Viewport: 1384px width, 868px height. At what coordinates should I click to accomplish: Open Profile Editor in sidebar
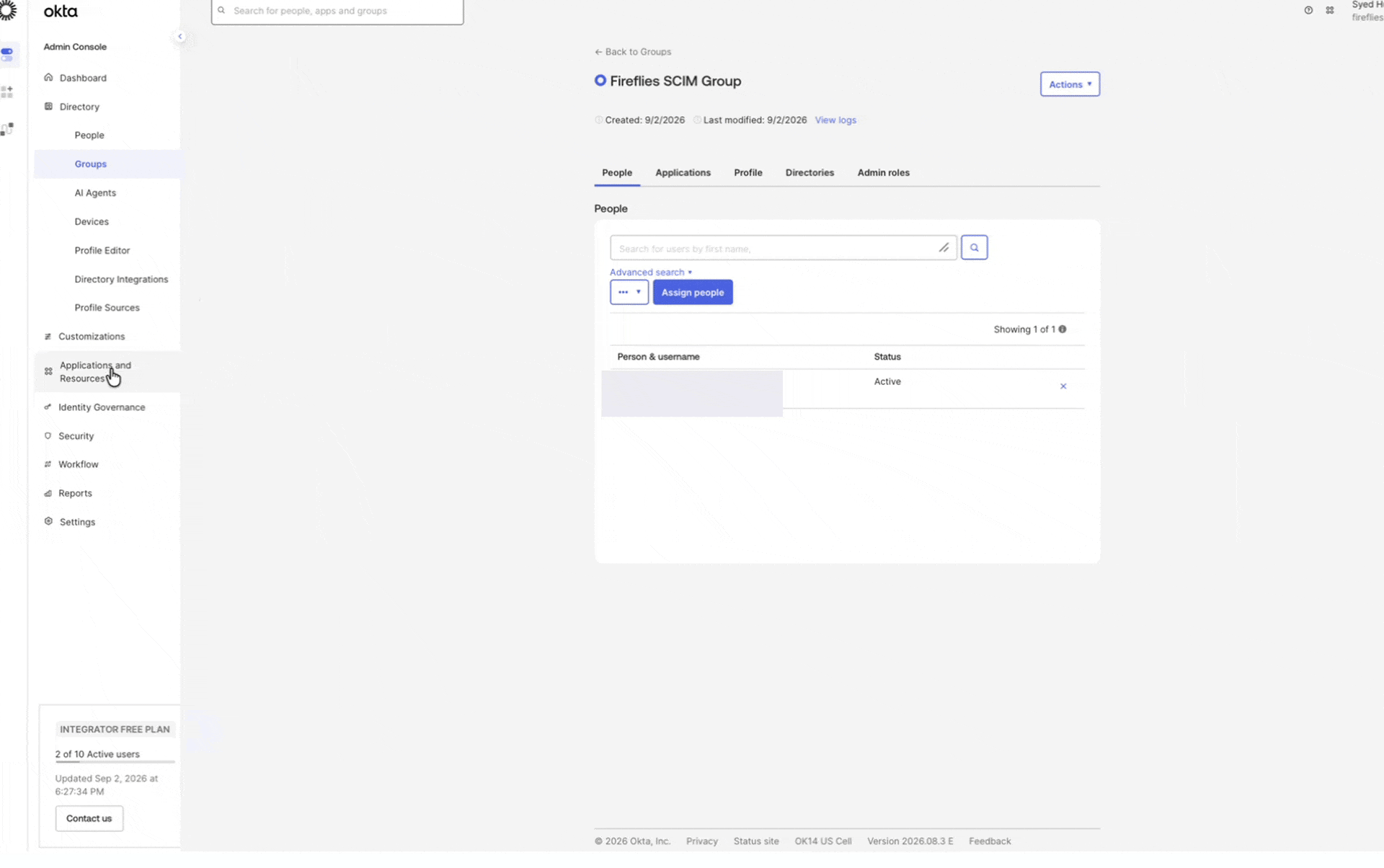(x=102, y=251)
